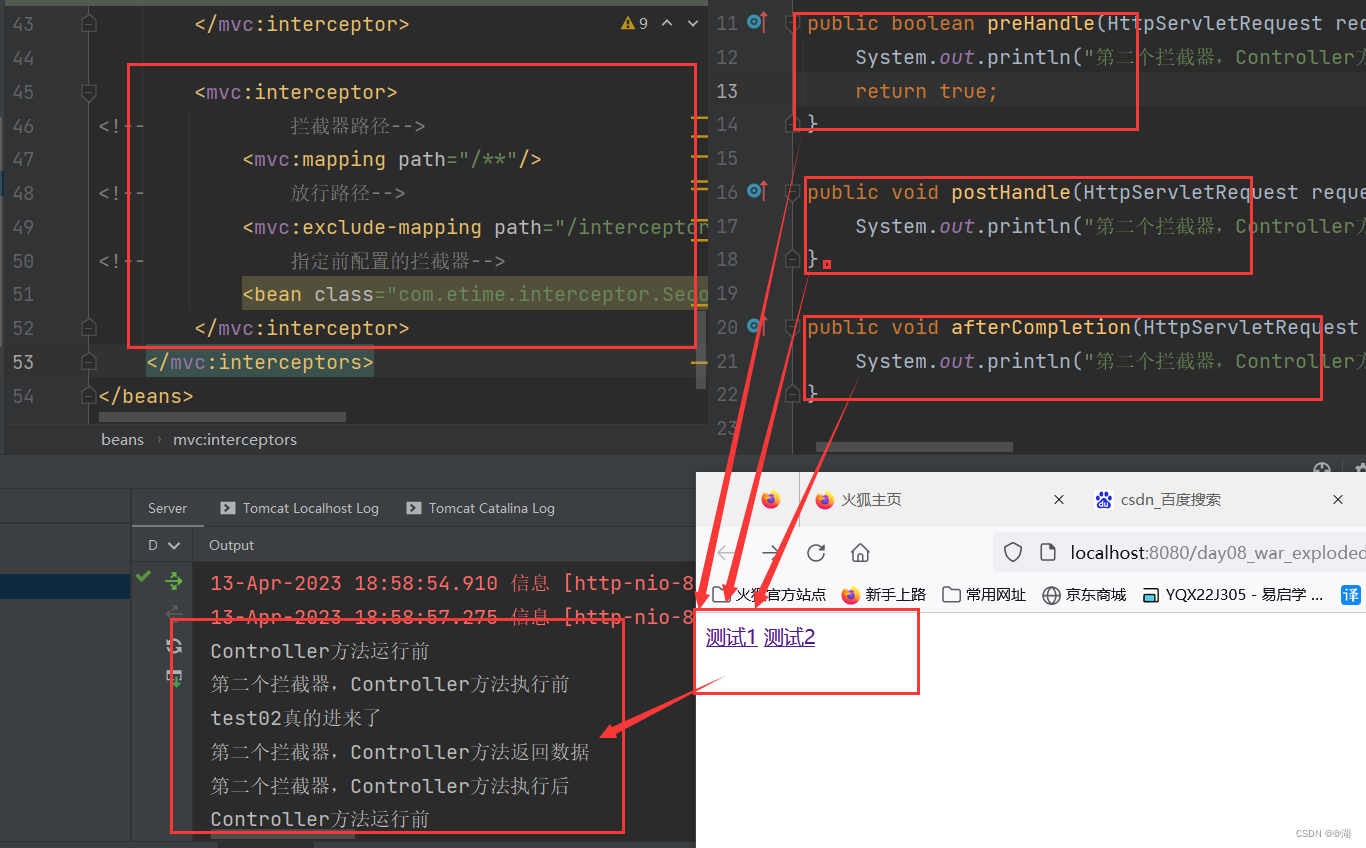The height and width of the screenshot is (848, 1366).
Task: Click the 'Controller方法返回数据' console line
Action: pos(400,752)
